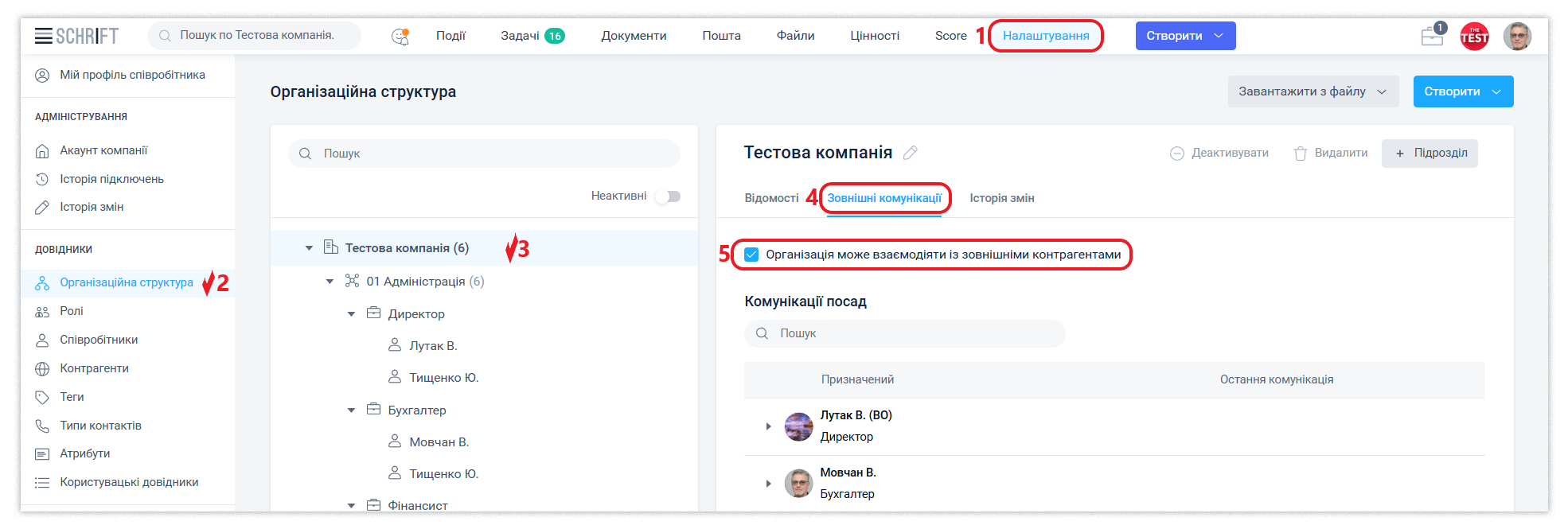
Task: Click the assistant face icon near search bar
Action: point(400,36)
